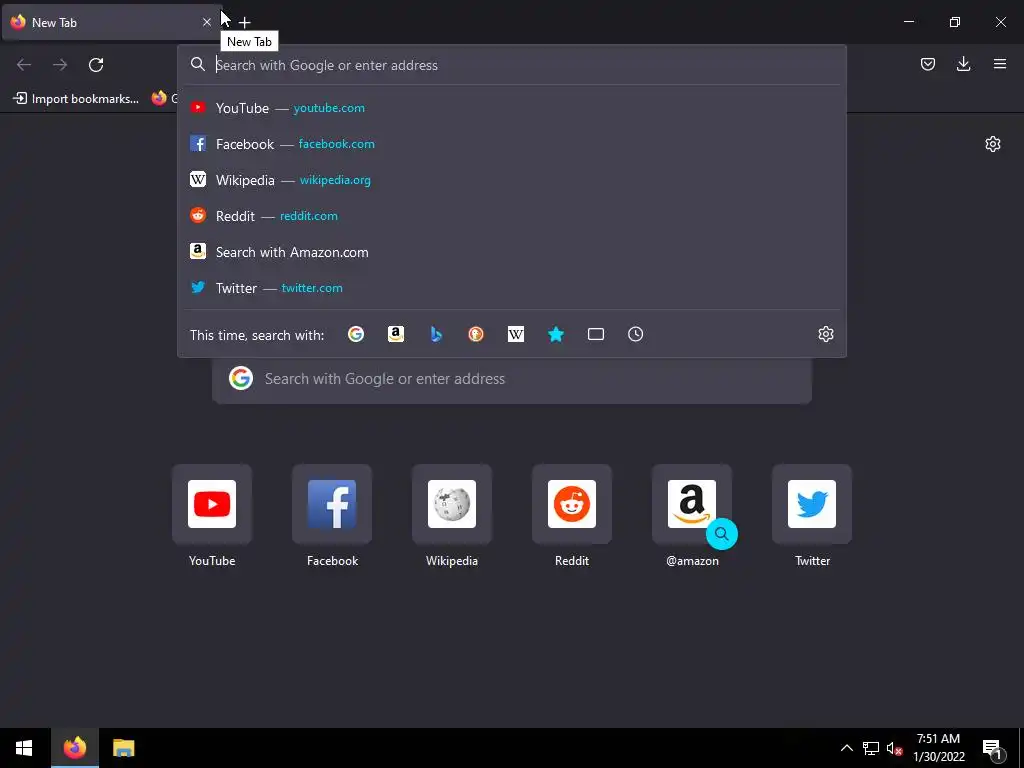The image size is (1024, 768).
Task: Click the Google logo in the page search box
Action: pos(241,378)
